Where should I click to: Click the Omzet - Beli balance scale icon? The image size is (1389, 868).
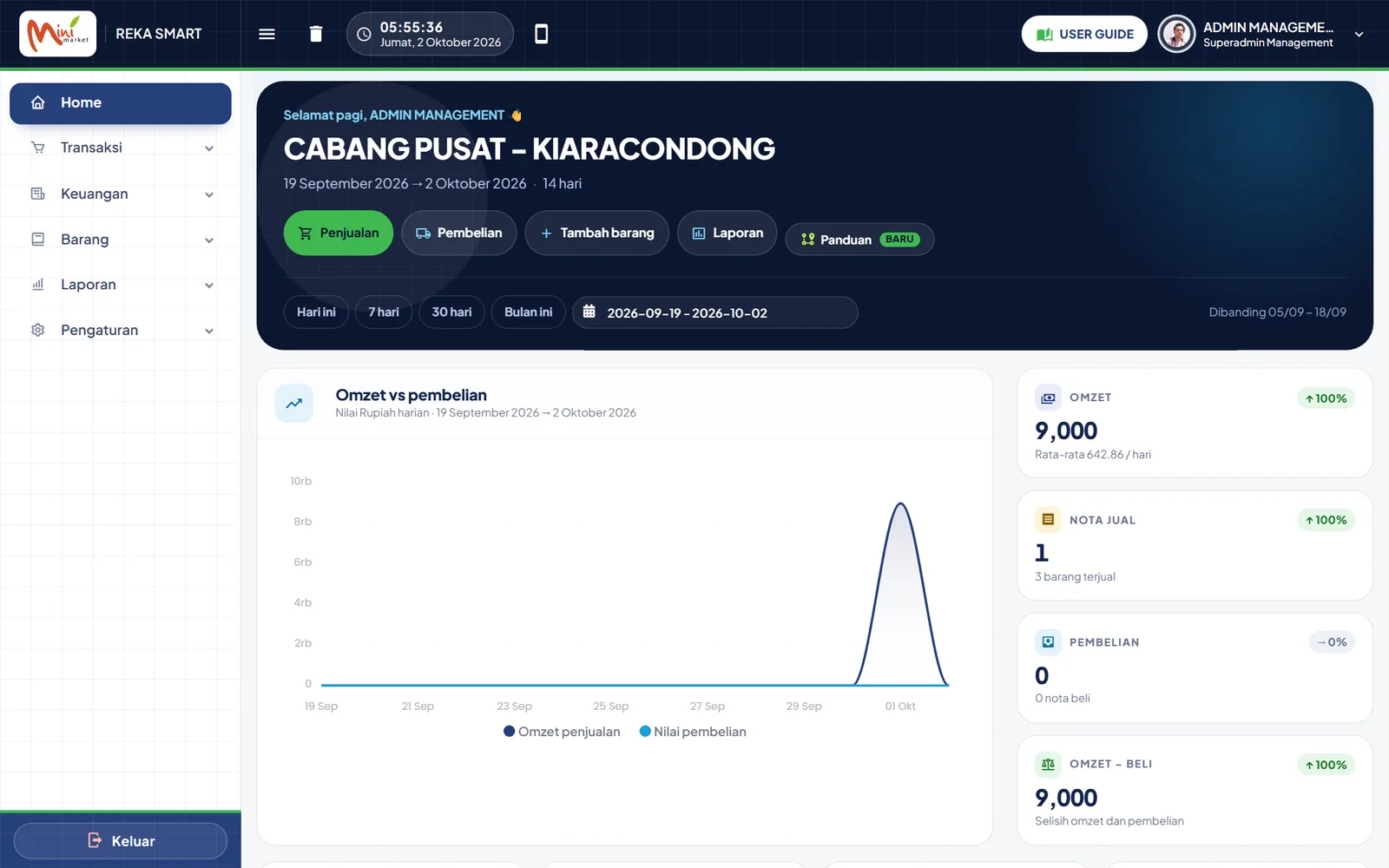coord(1048,764)
